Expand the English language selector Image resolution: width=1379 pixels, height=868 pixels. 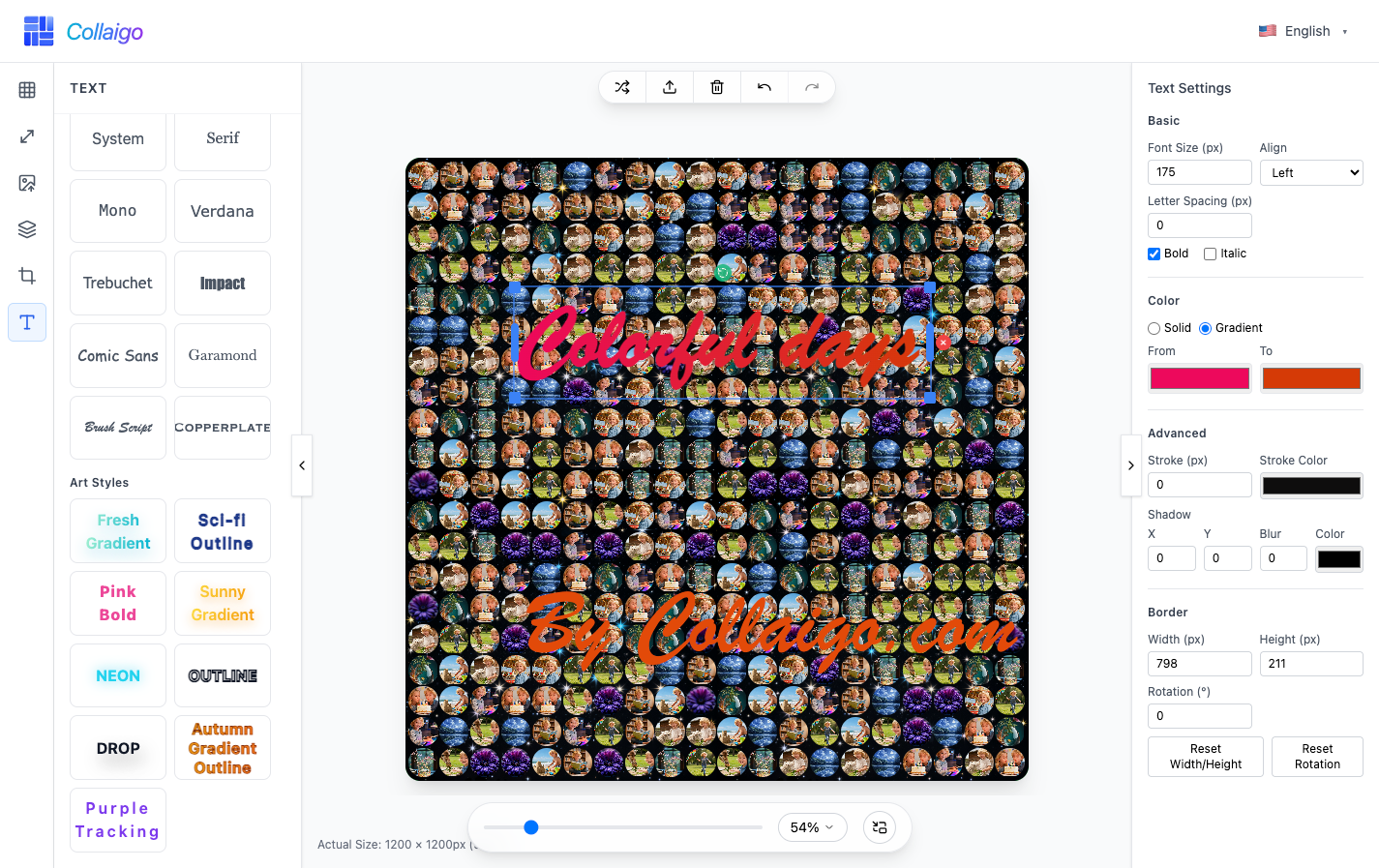click(1304, 30)
